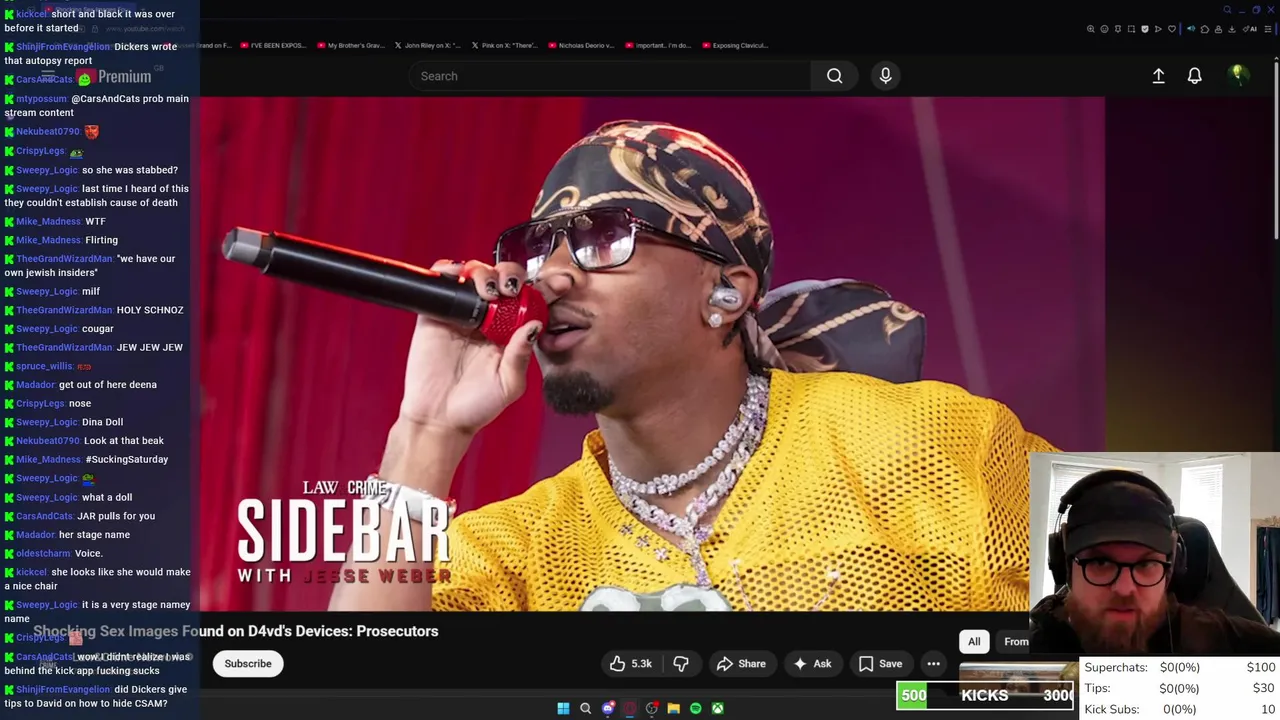Click chat message "get out of here deena"
The height and width of the screenshot is (720, 1280).
point(108,385)
